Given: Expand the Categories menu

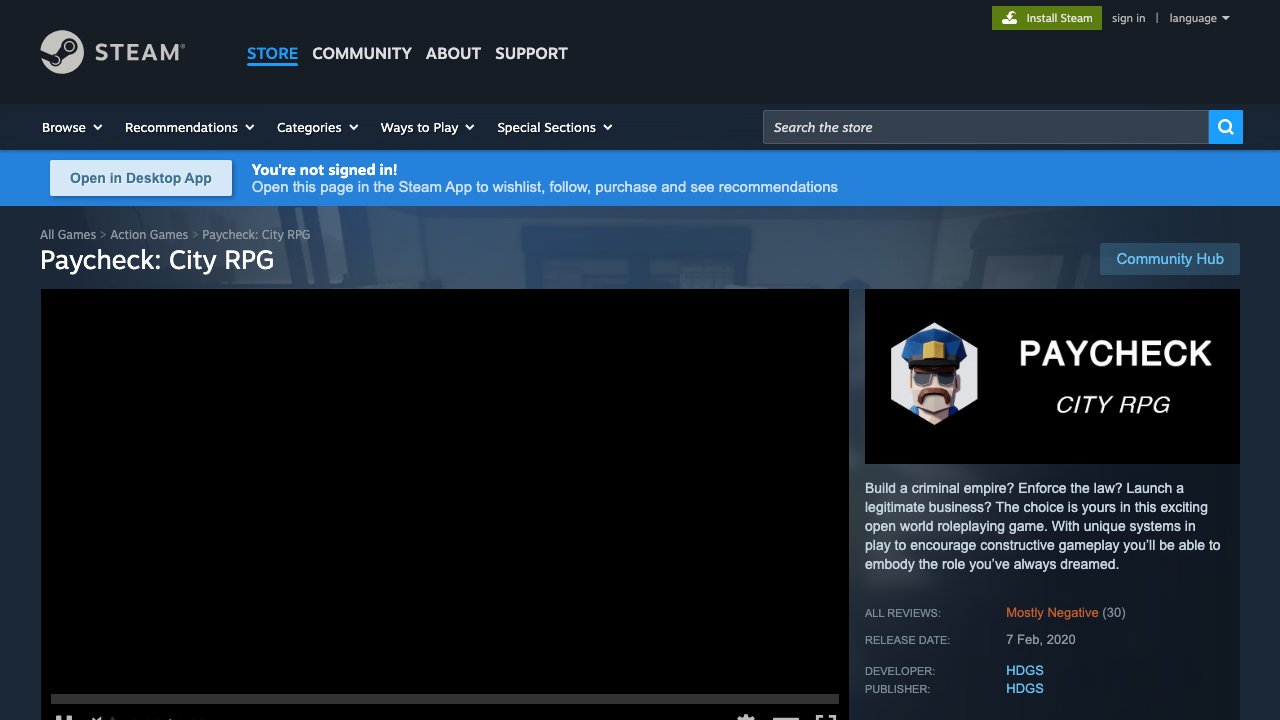Looking at the screenshot, I should pos(317,127).
